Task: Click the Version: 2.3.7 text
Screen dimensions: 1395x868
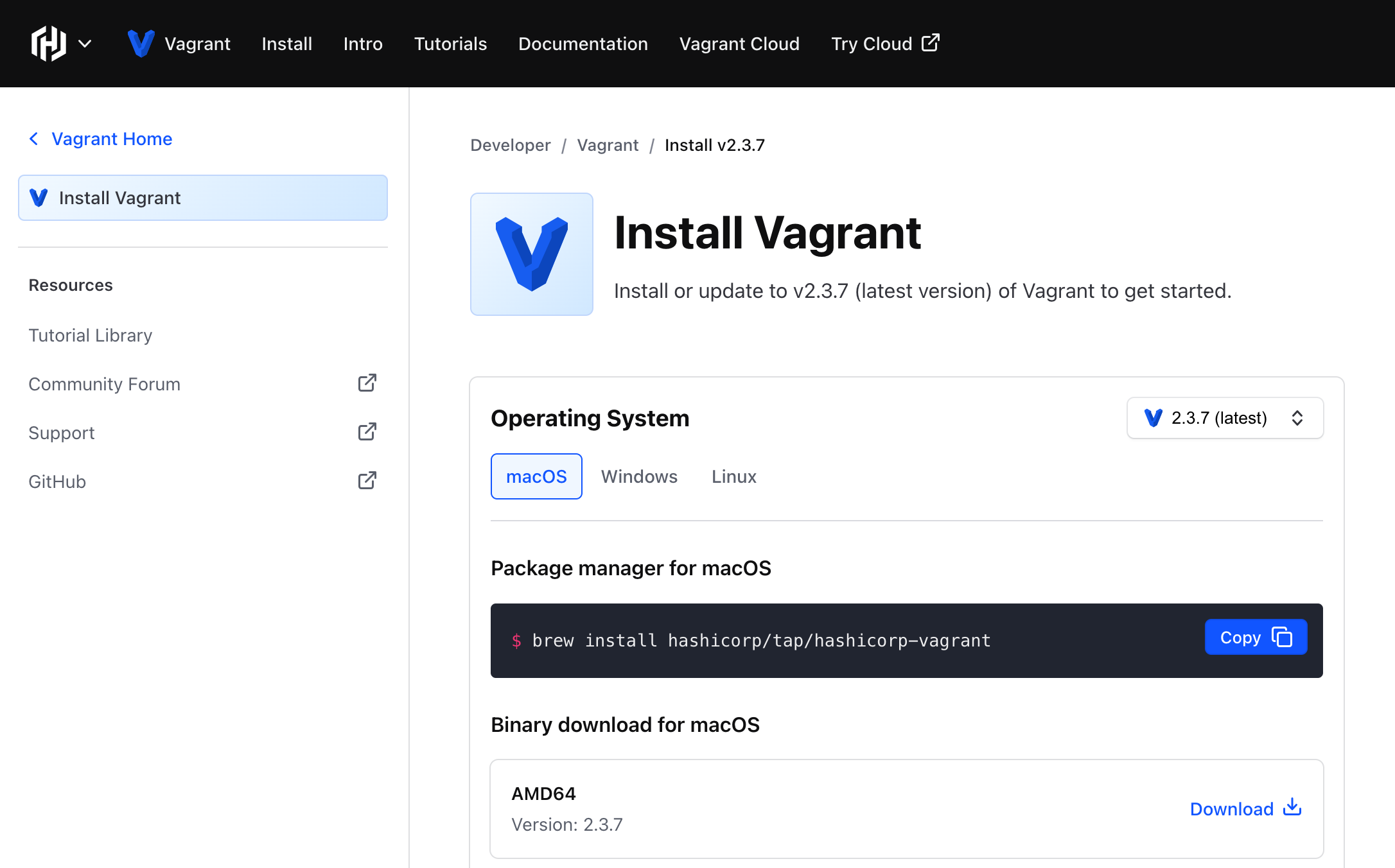Action: pyautogui.click(x=567, y=824)
